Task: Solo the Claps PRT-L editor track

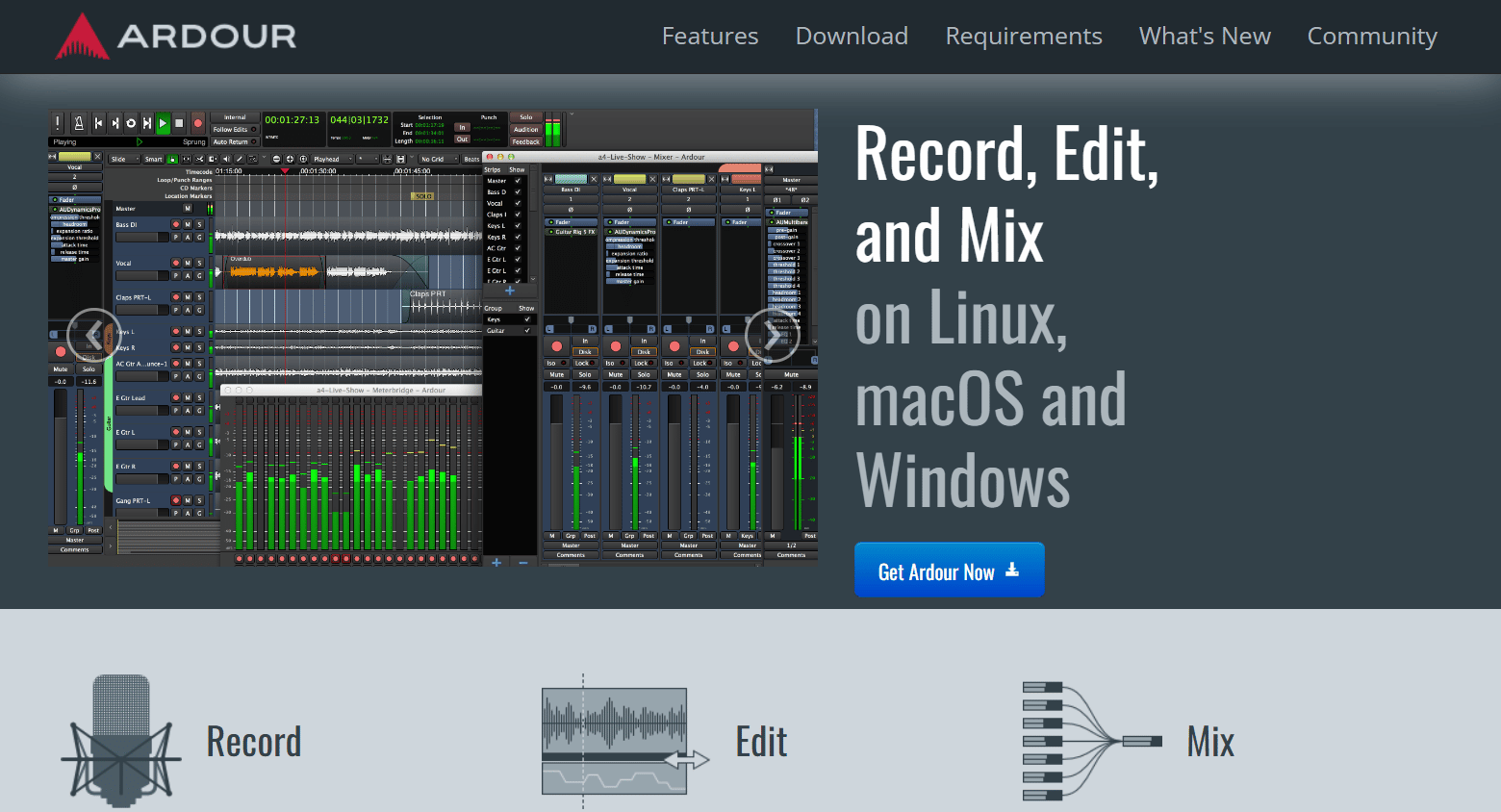Action: 199,297
